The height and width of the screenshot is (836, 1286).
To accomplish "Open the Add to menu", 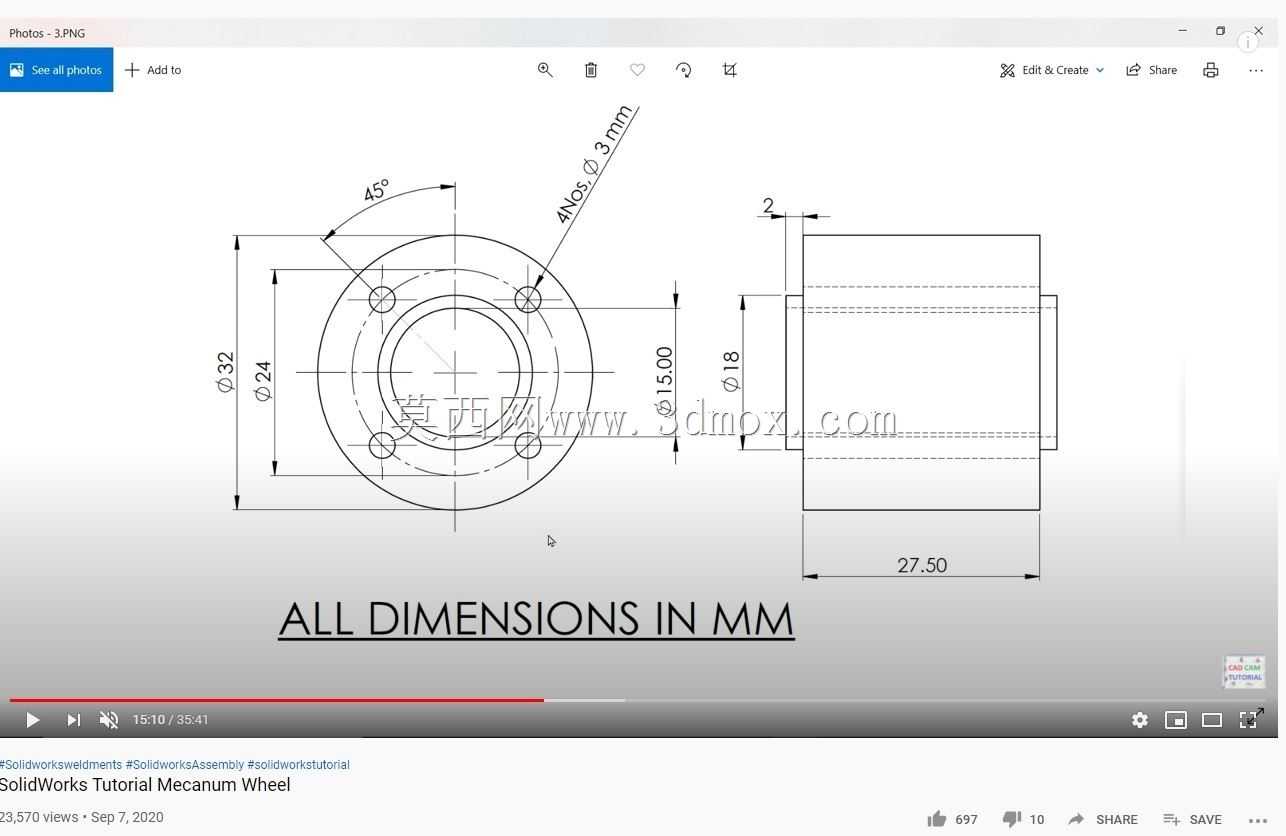I will [153, 70].
